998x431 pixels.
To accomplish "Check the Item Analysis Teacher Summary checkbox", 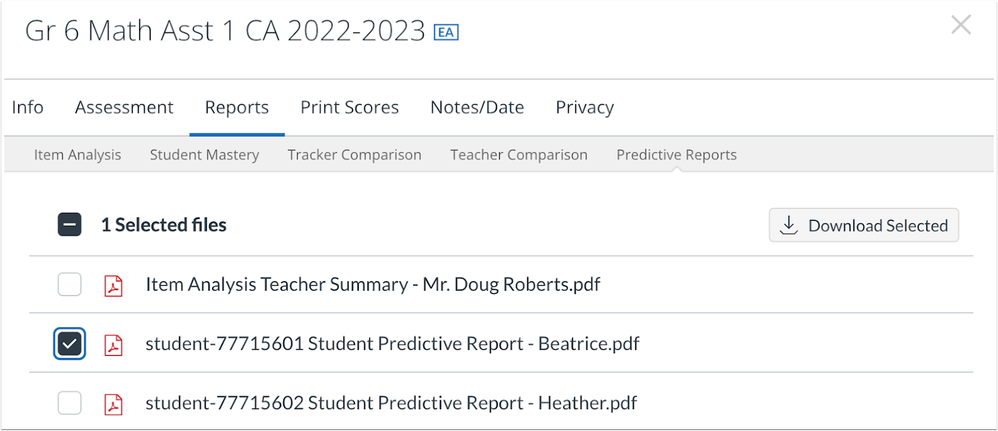I will 69,285.
